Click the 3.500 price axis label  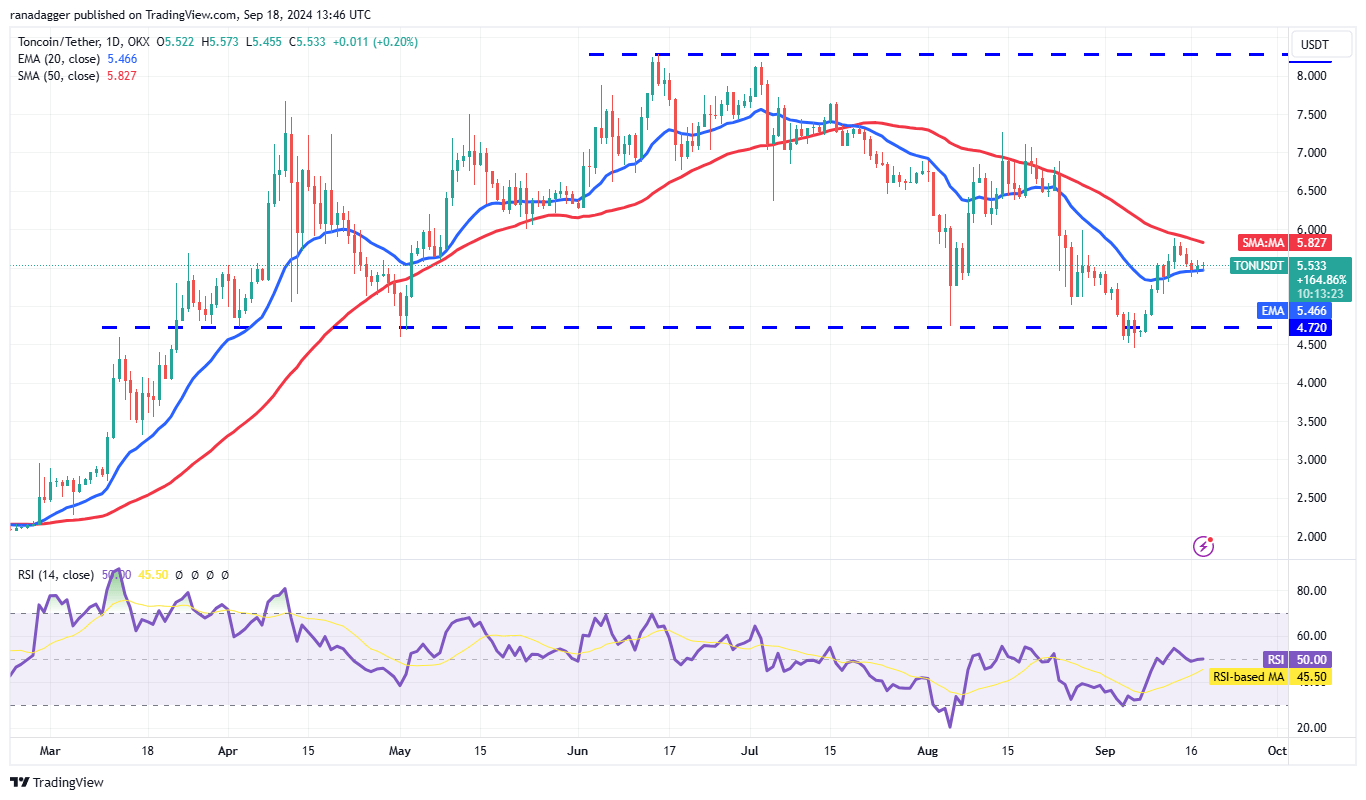pos(1312,422)
